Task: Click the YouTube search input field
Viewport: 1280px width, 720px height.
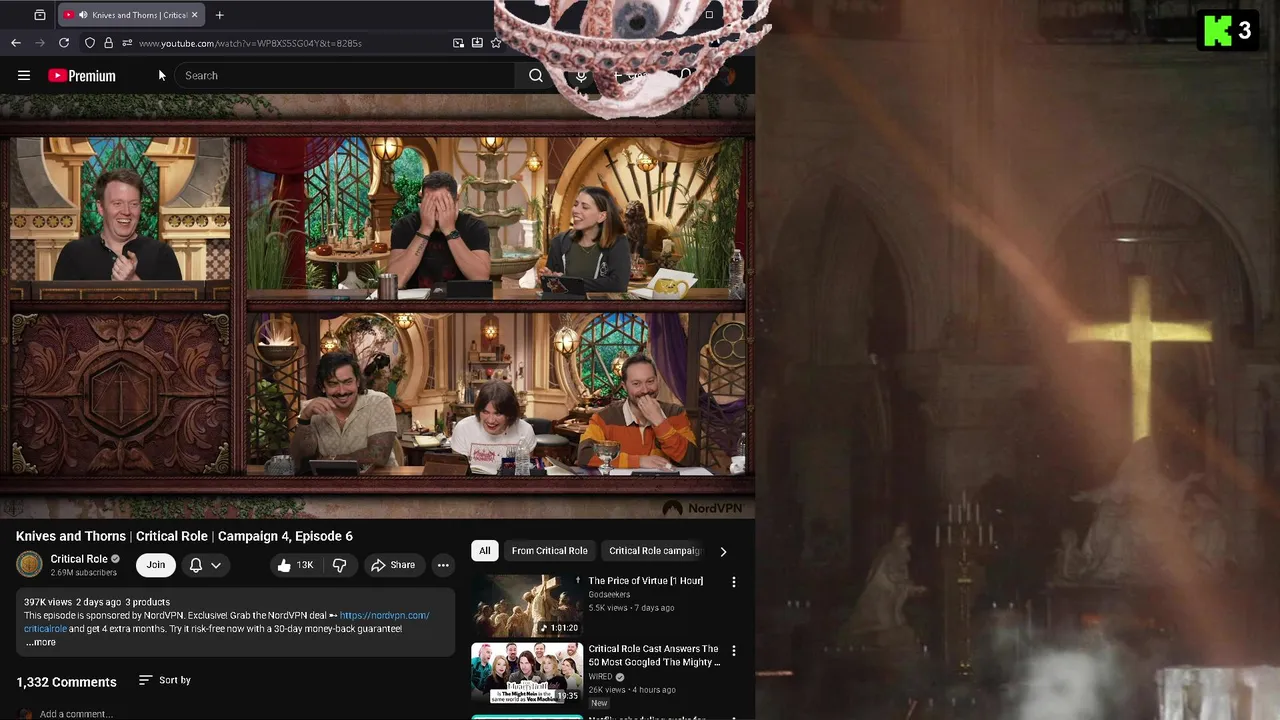Action: [x=345, y=75]
